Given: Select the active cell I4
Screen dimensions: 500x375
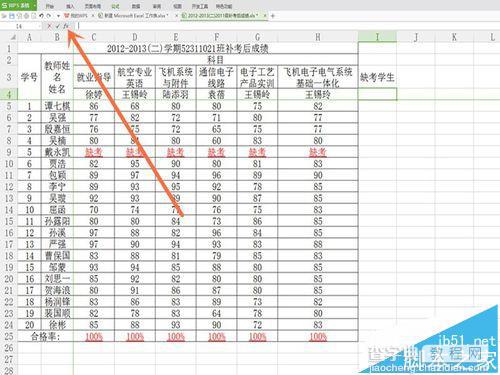Looking at the screenshot, I should coord(377,94).
